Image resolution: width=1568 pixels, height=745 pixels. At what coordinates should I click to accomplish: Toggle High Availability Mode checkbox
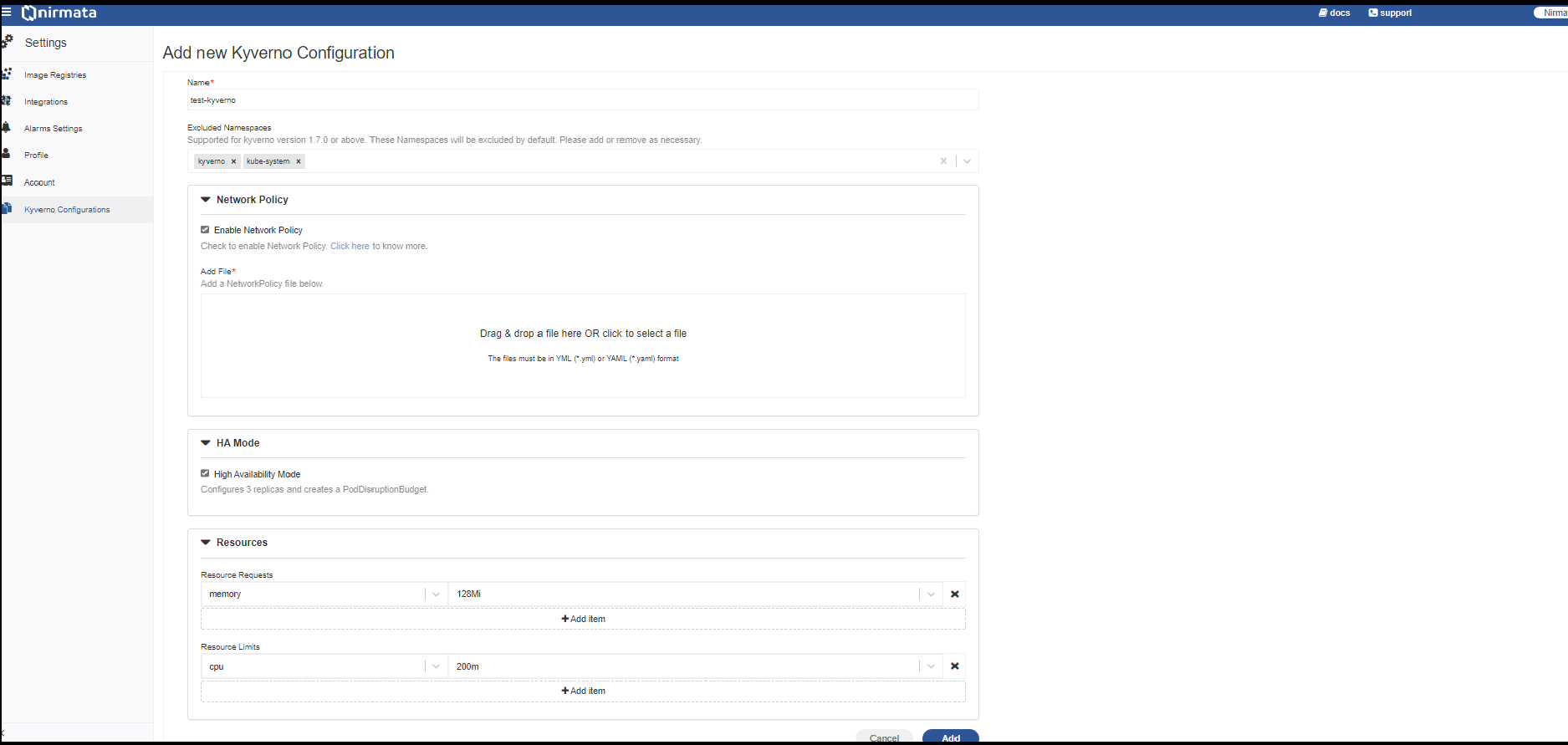click(205, 473)
